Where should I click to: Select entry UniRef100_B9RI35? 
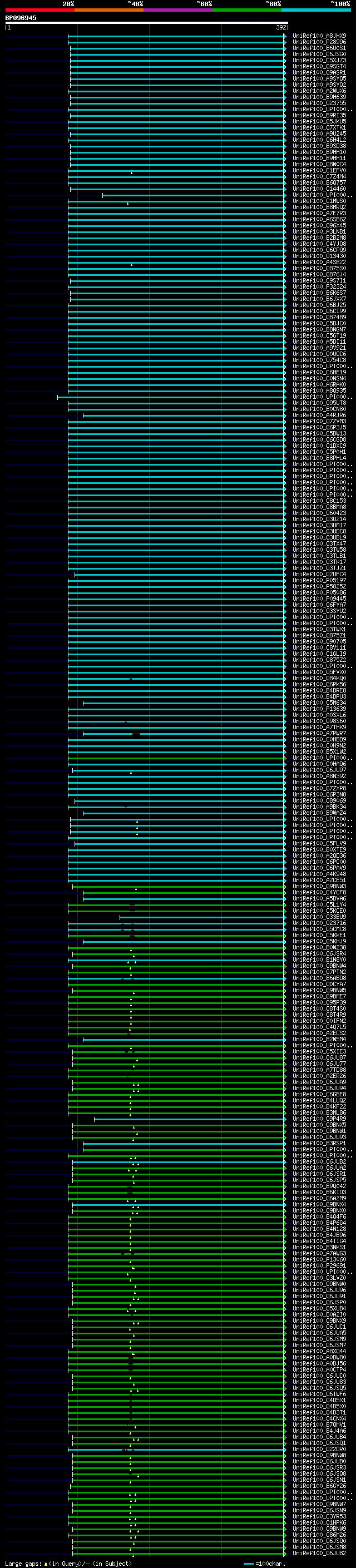(319, 115)
